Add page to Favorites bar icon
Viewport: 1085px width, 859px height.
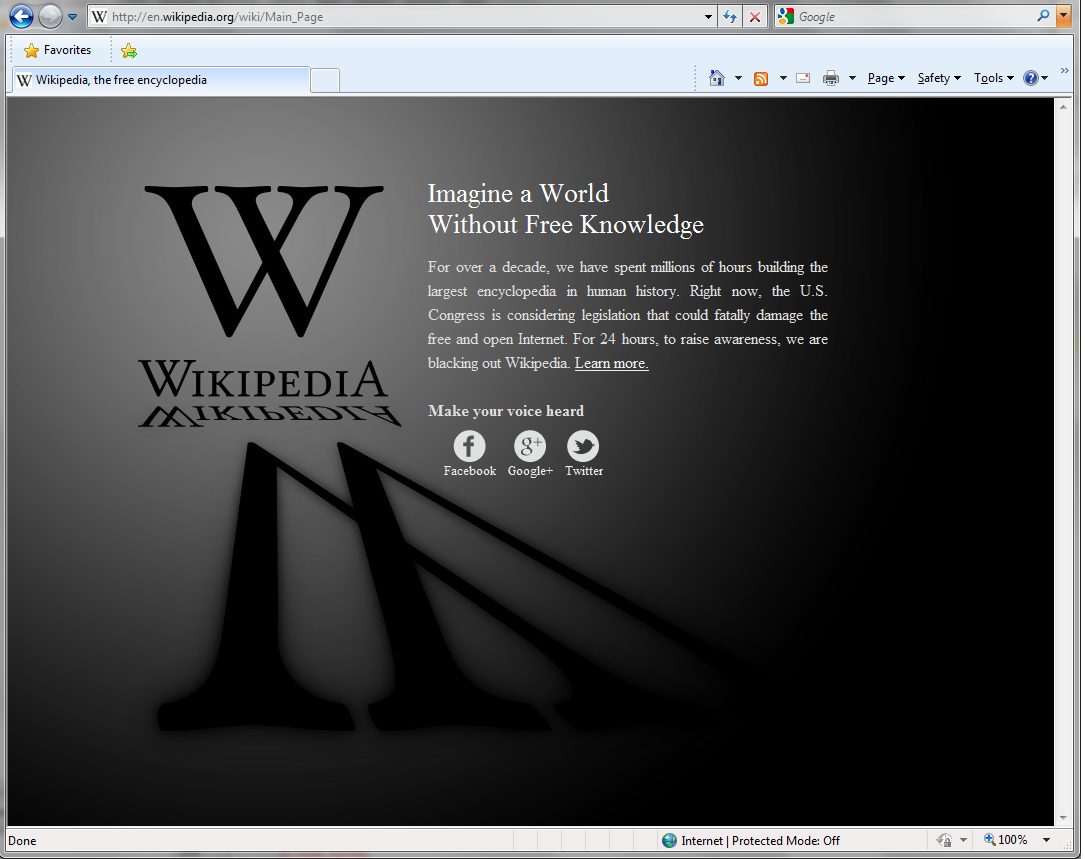pyautogui.click(x=129, y=51)
